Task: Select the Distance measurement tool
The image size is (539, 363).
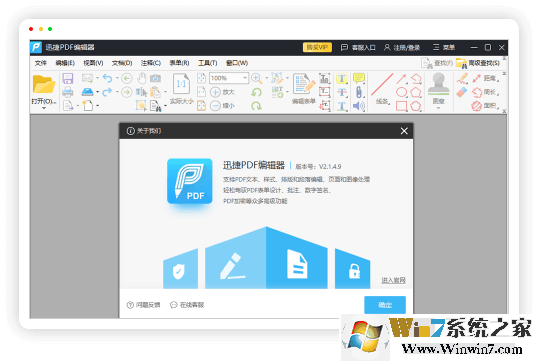Action: [x=485, y=78]
